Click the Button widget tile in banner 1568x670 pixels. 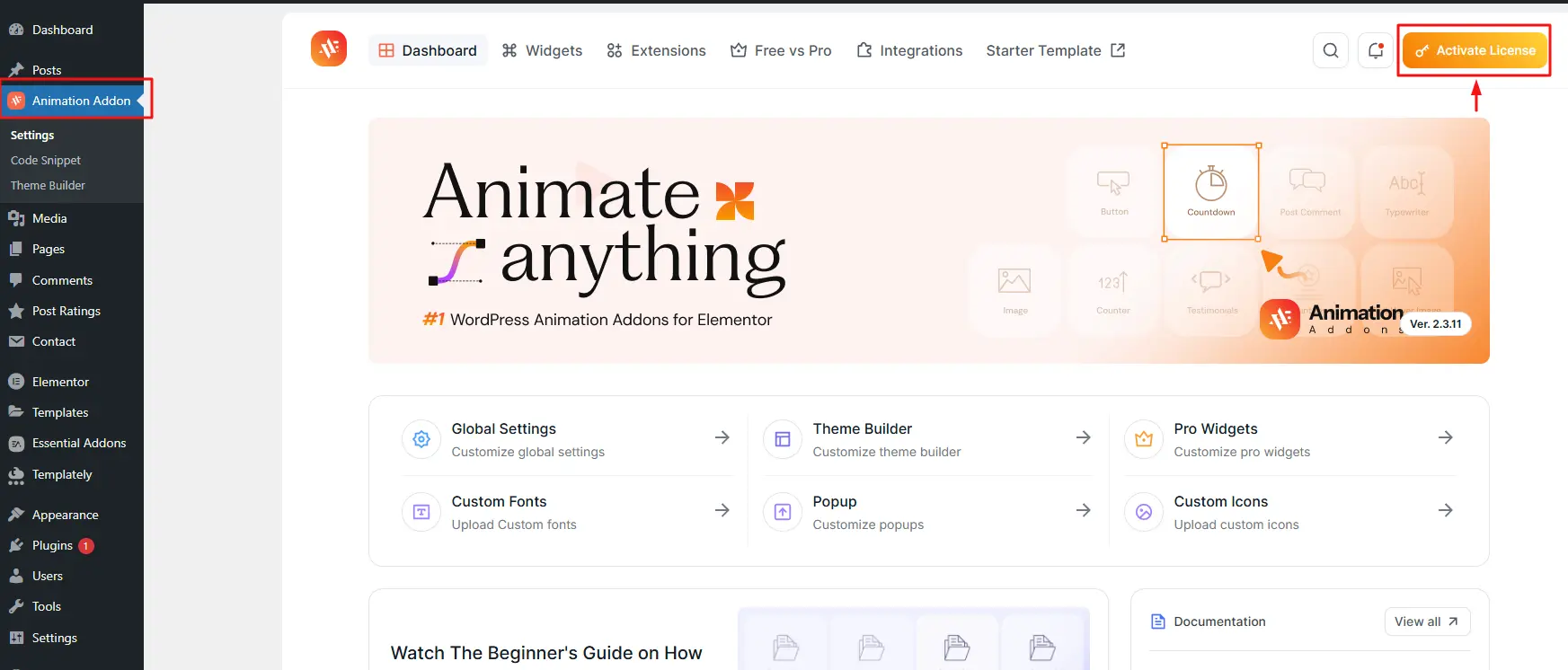pyautogui.click(x=1114, y=192)
